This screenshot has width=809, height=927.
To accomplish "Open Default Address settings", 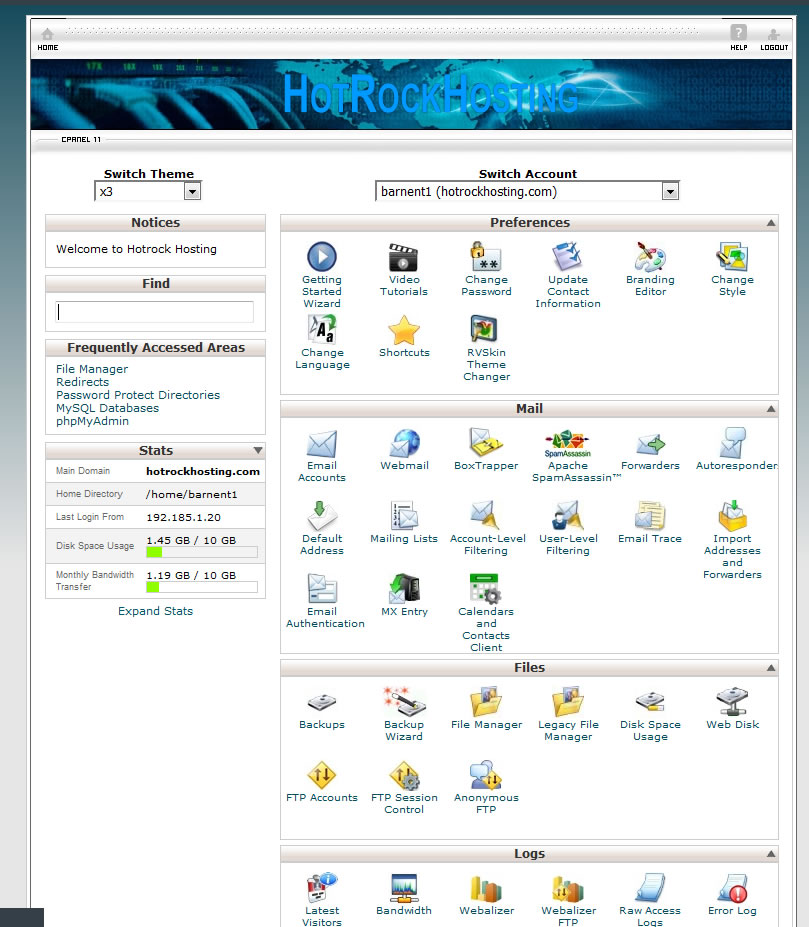I will pos(322,516).
